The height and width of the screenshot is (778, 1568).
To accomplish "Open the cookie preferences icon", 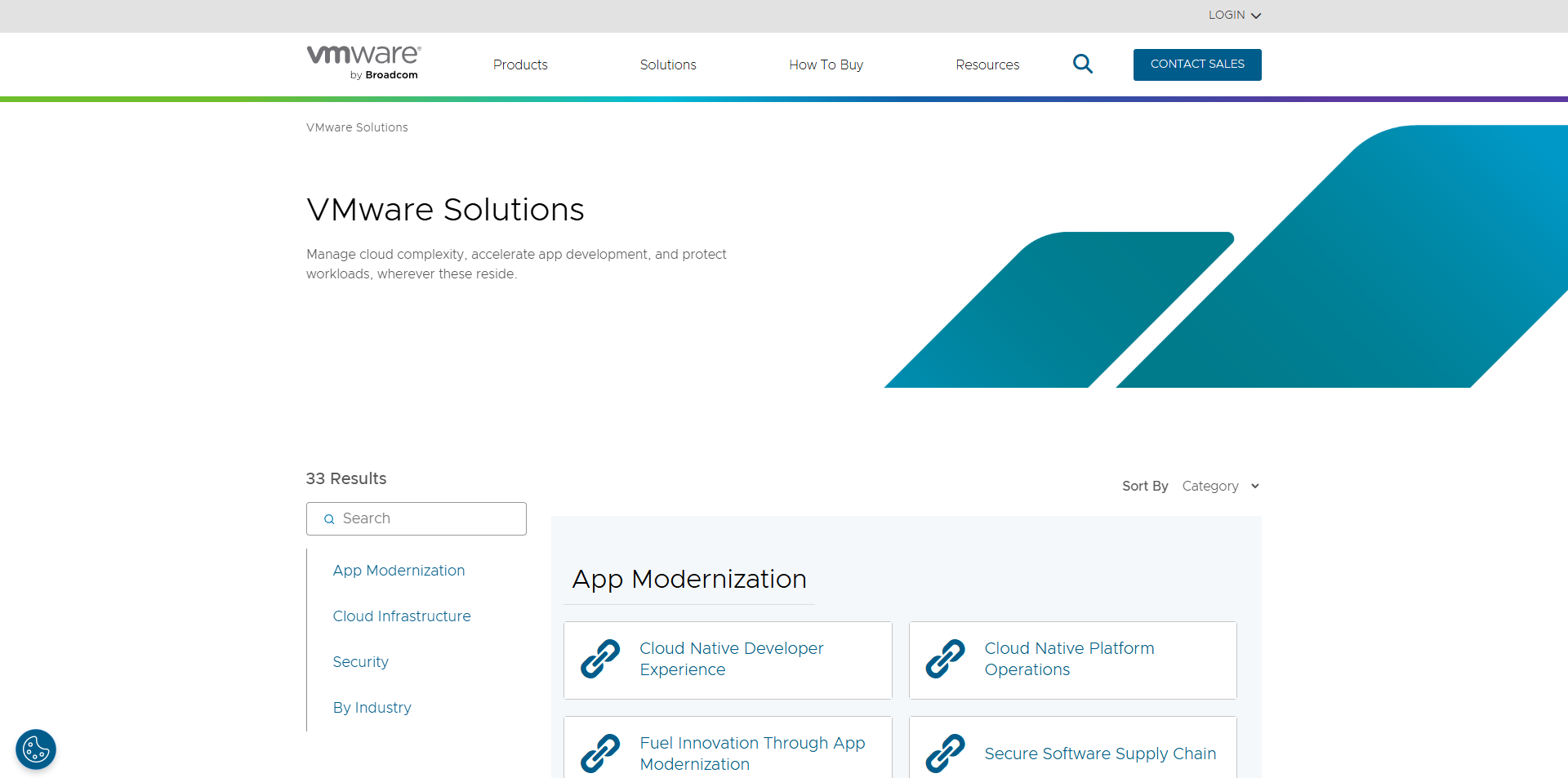I will pos(35,749).
